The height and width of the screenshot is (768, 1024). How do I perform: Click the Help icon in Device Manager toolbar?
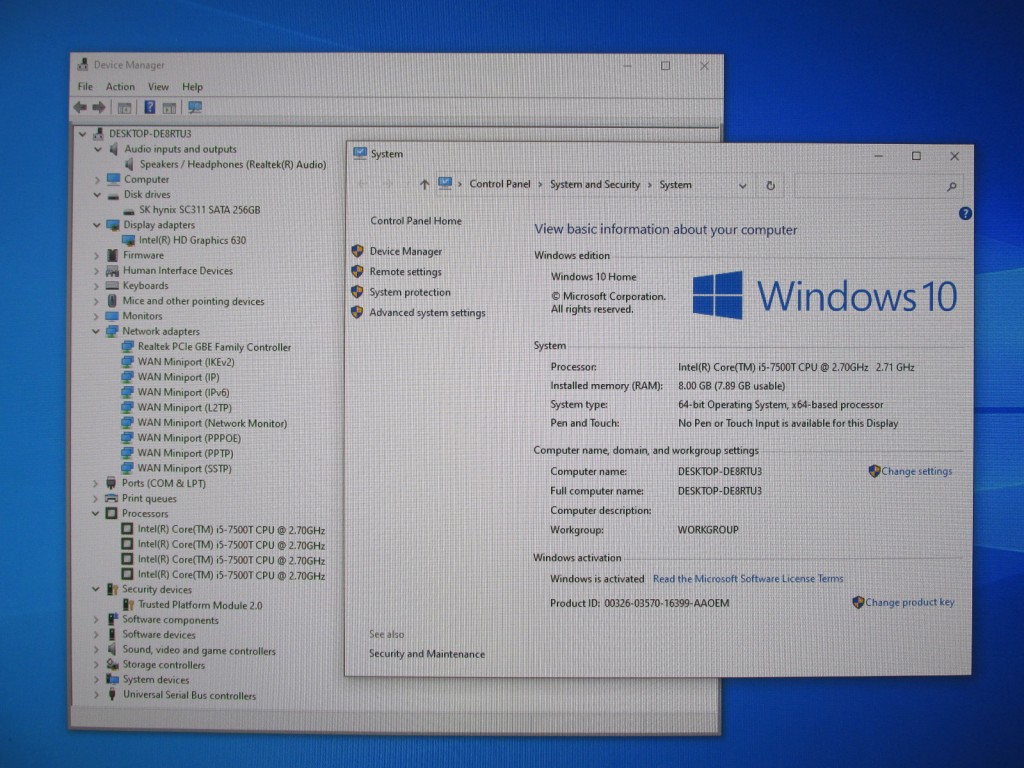tap(150, 107)
